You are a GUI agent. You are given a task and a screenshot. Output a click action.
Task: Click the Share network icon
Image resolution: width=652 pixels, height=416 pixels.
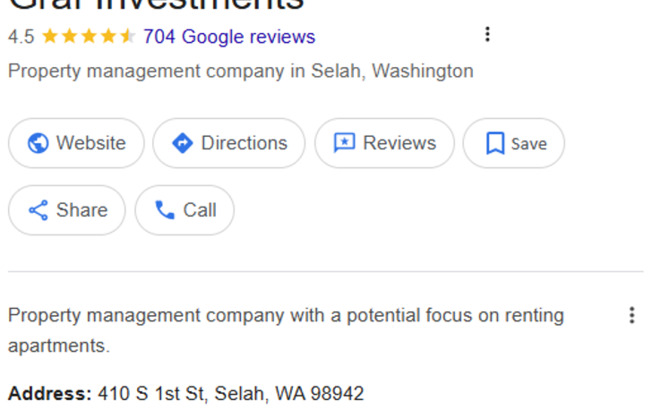[38, 210]
